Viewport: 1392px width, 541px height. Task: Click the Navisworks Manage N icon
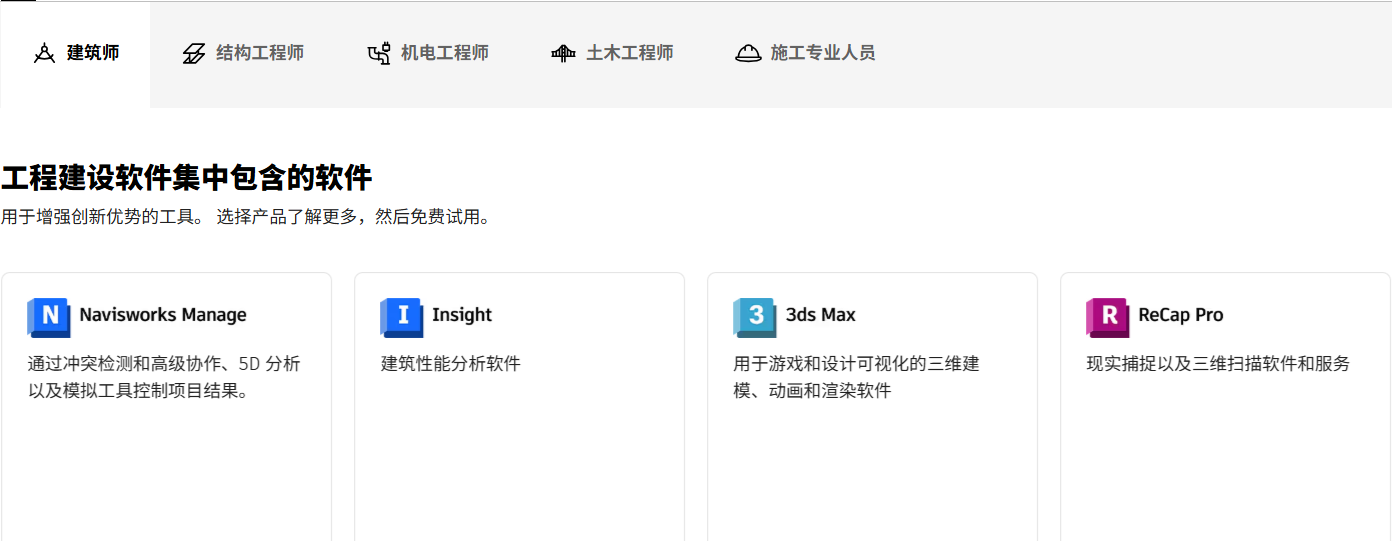tap(48, 317)
